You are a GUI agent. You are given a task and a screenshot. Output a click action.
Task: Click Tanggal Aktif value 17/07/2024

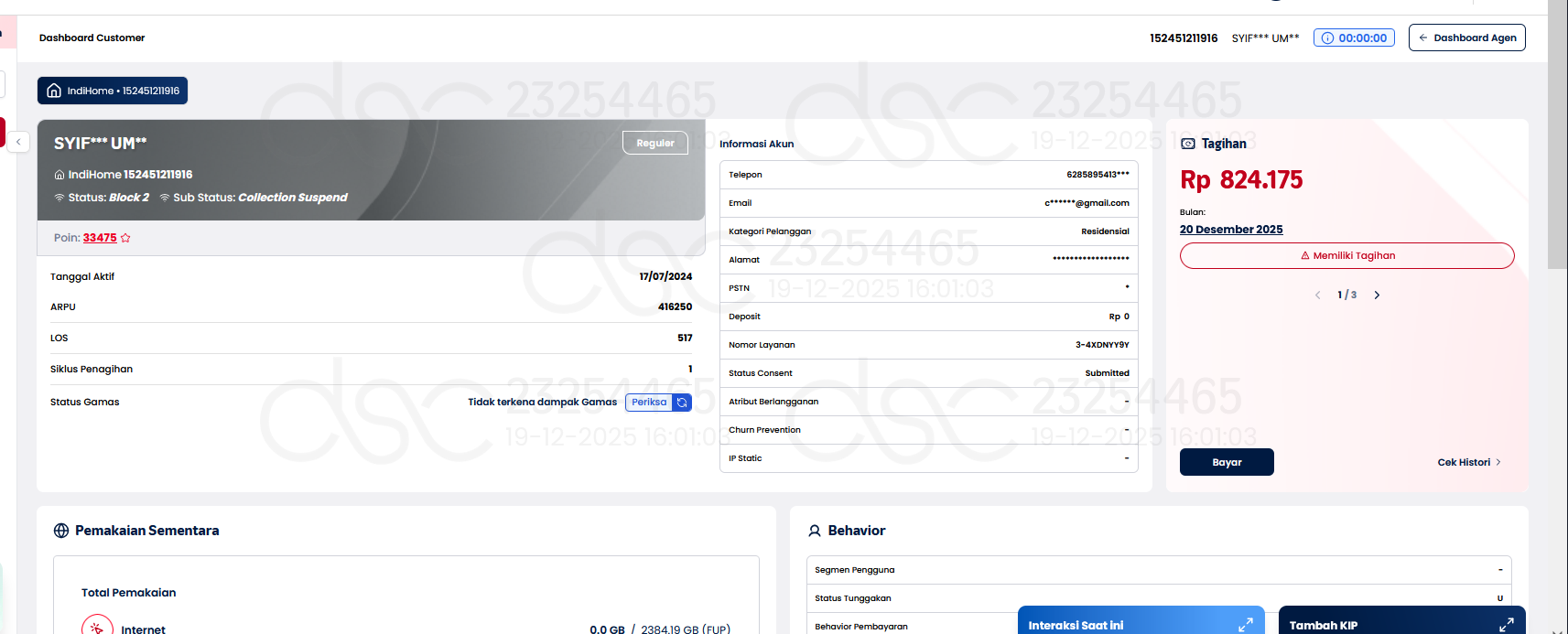click(x=665, y=276)
